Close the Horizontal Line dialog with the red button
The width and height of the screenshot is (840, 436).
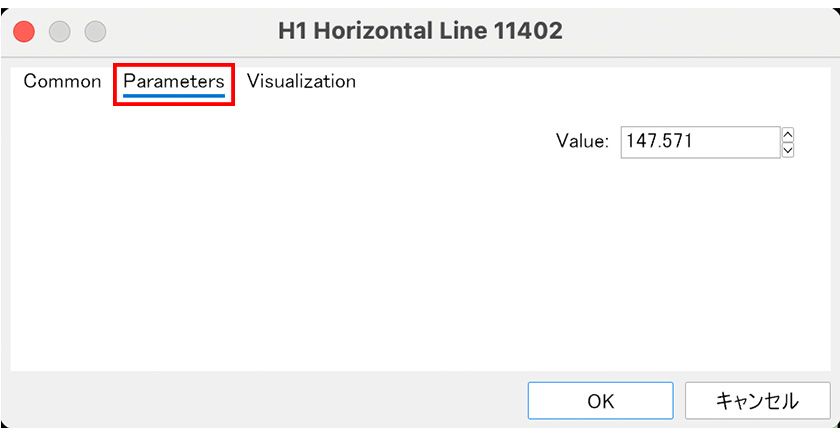point(24,31)
